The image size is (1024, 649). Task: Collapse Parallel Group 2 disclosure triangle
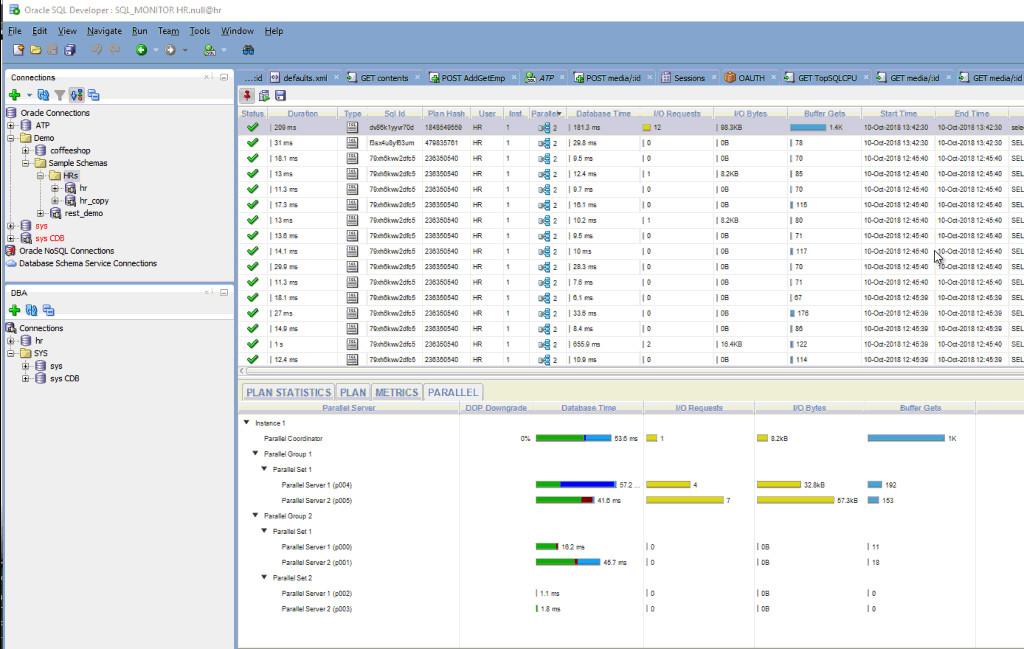(255, 515)
